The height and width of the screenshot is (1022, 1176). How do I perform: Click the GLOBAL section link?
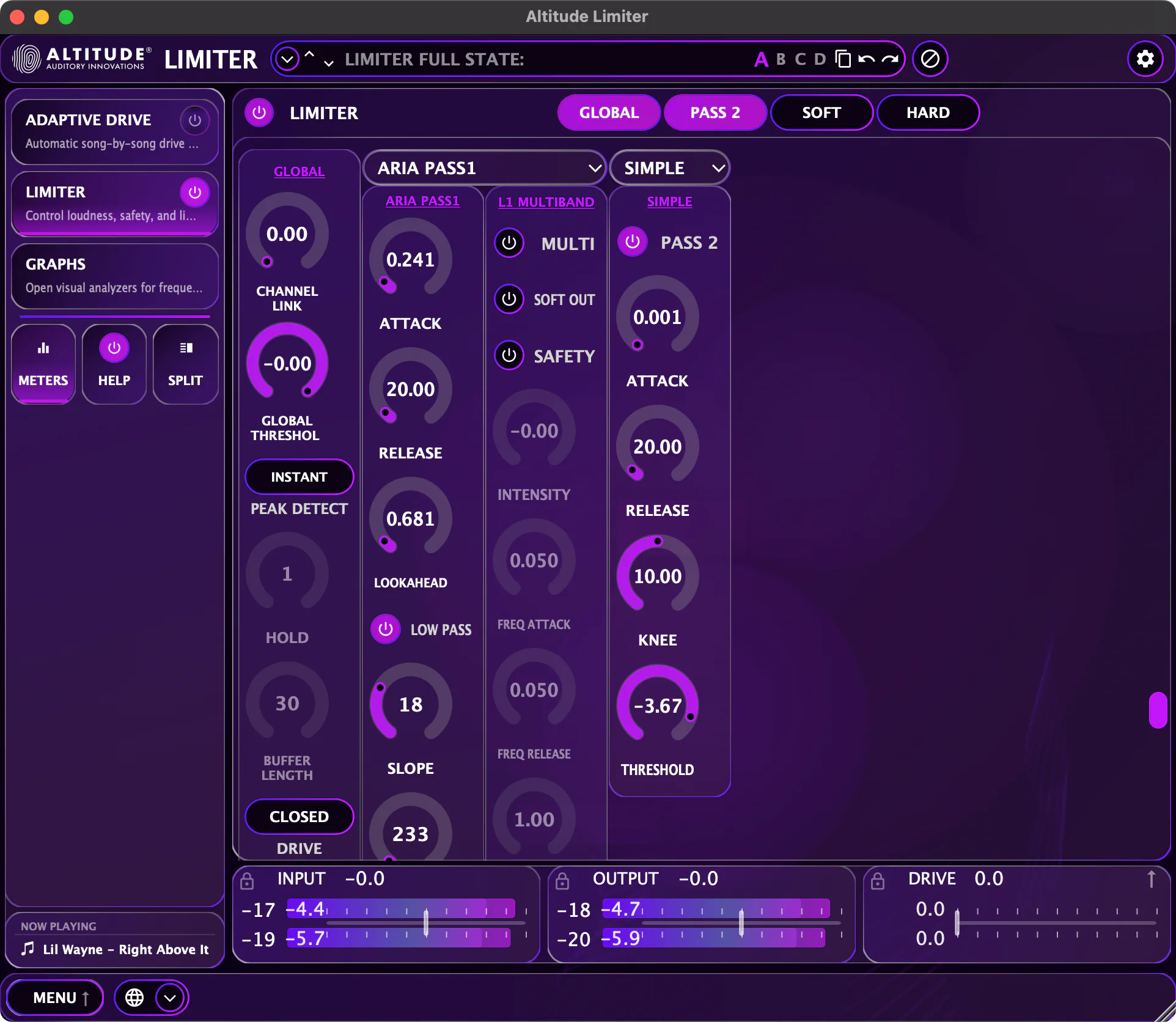click(x=299, y=172)
